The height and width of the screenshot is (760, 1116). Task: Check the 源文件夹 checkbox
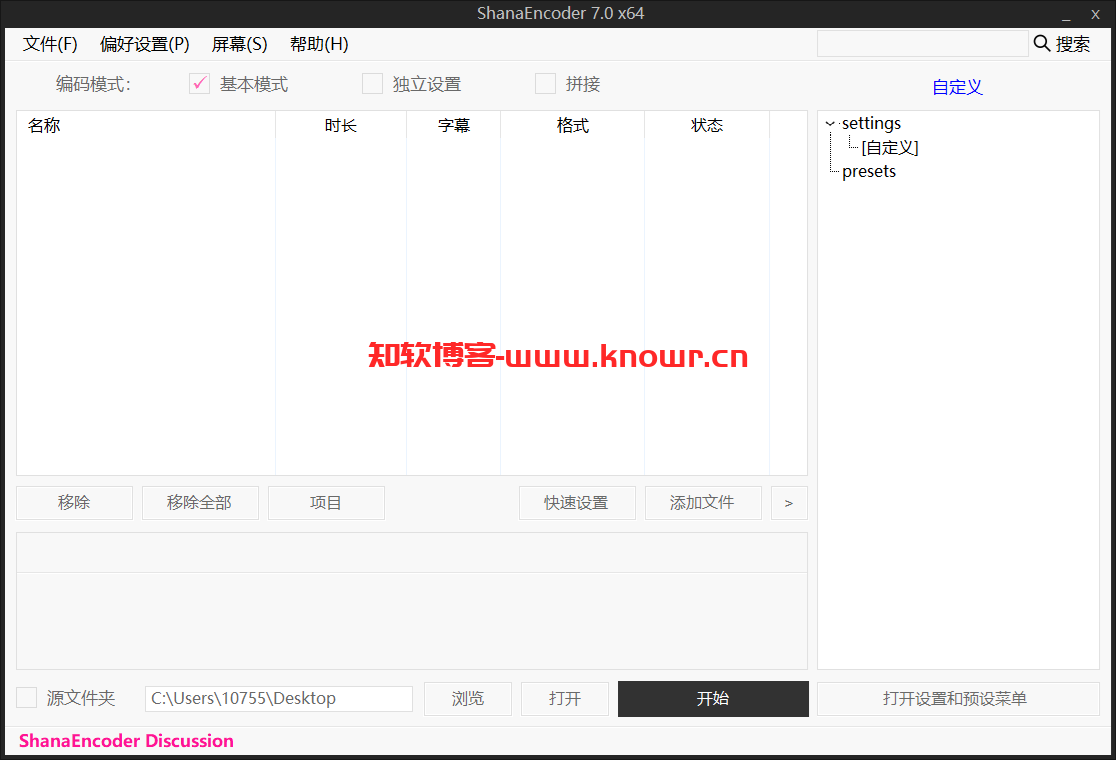[x=26, y=697]
